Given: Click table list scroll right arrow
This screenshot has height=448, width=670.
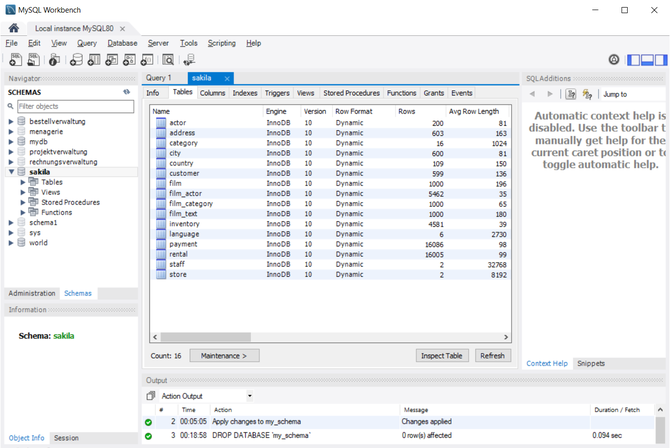Looking at the screenshot, I should [x=506, y=337].
